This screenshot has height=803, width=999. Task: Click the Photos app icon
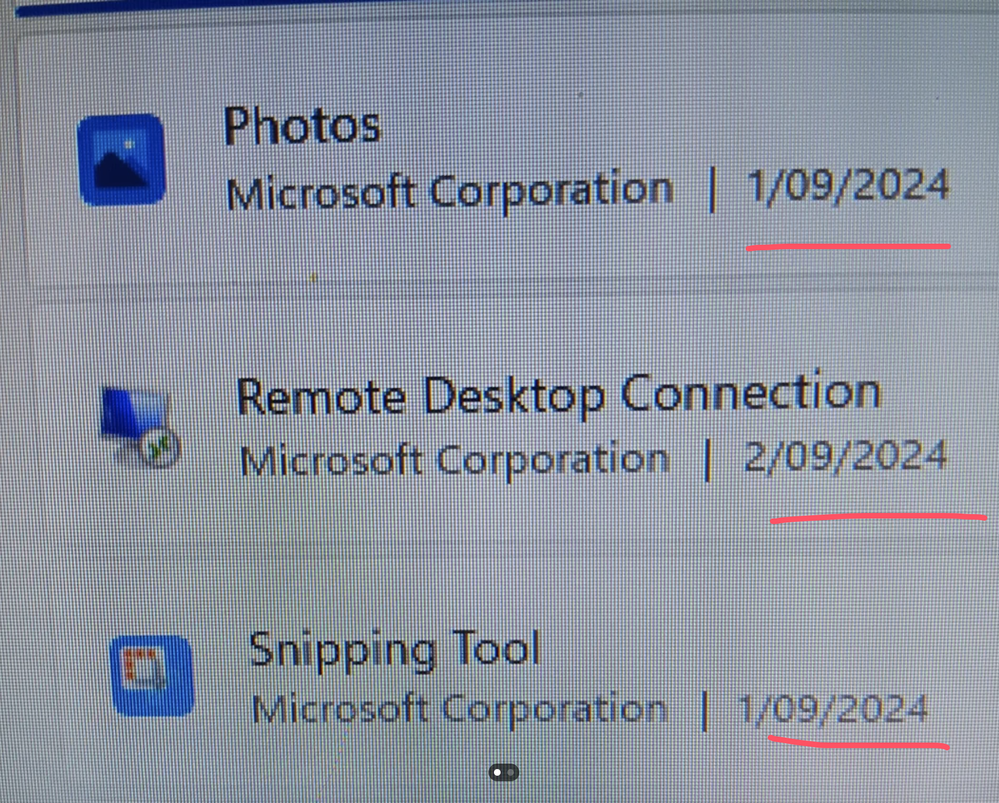coord(121,160)
